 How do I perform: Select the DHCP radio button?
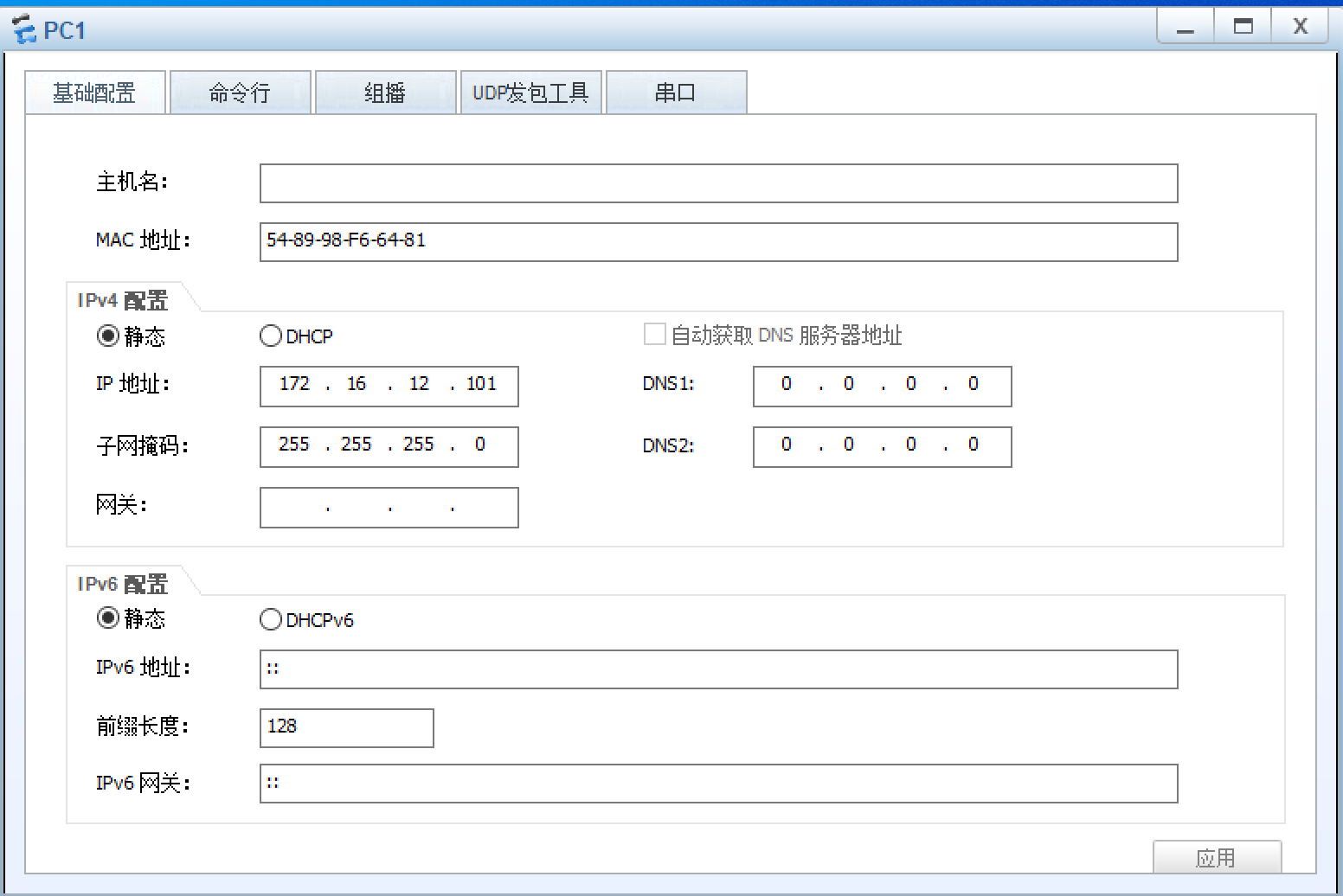pyautogui.click(x=270, y=336)
